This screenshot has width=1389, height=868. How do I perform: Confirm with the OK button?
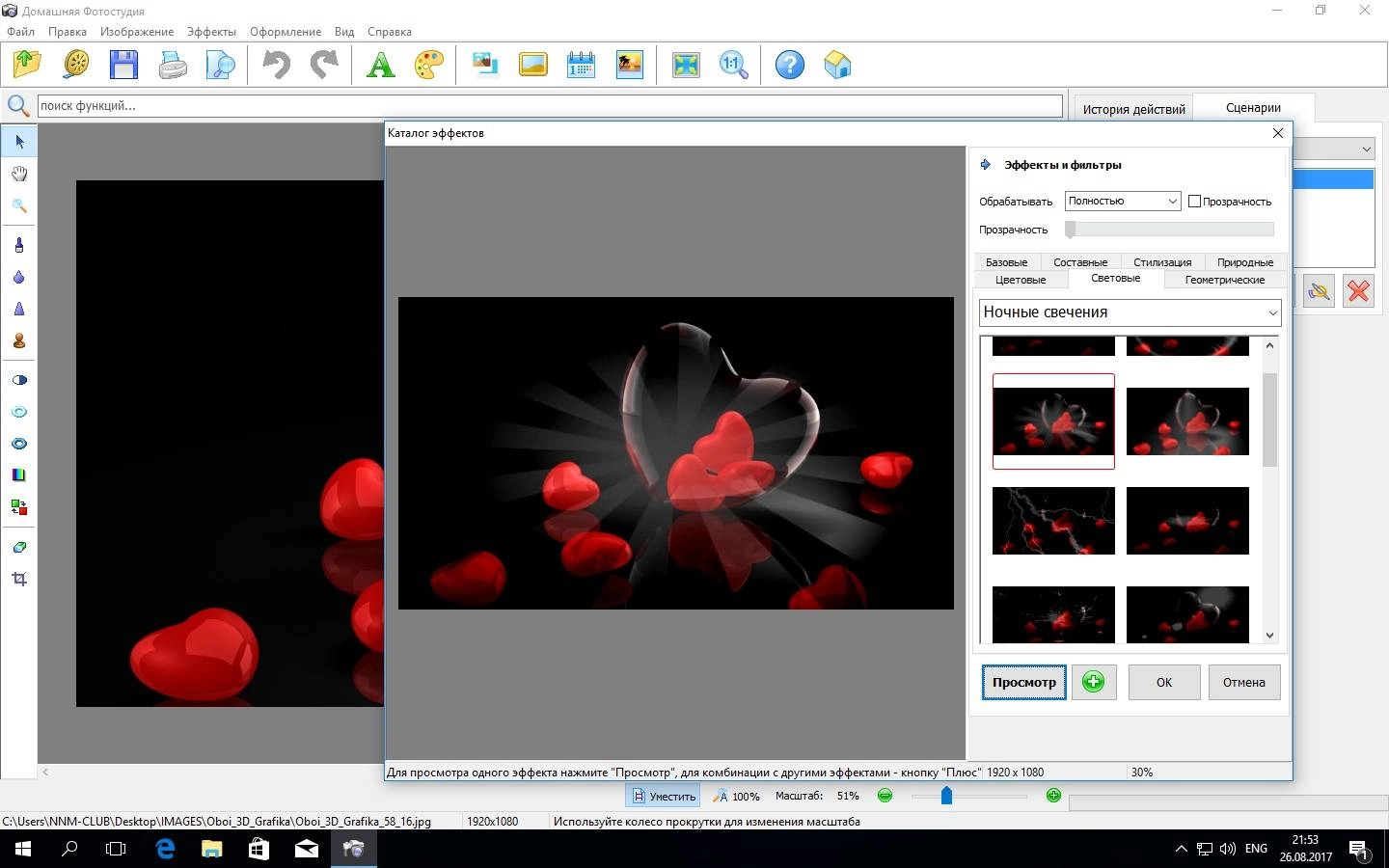click(x=1164, y=682)
